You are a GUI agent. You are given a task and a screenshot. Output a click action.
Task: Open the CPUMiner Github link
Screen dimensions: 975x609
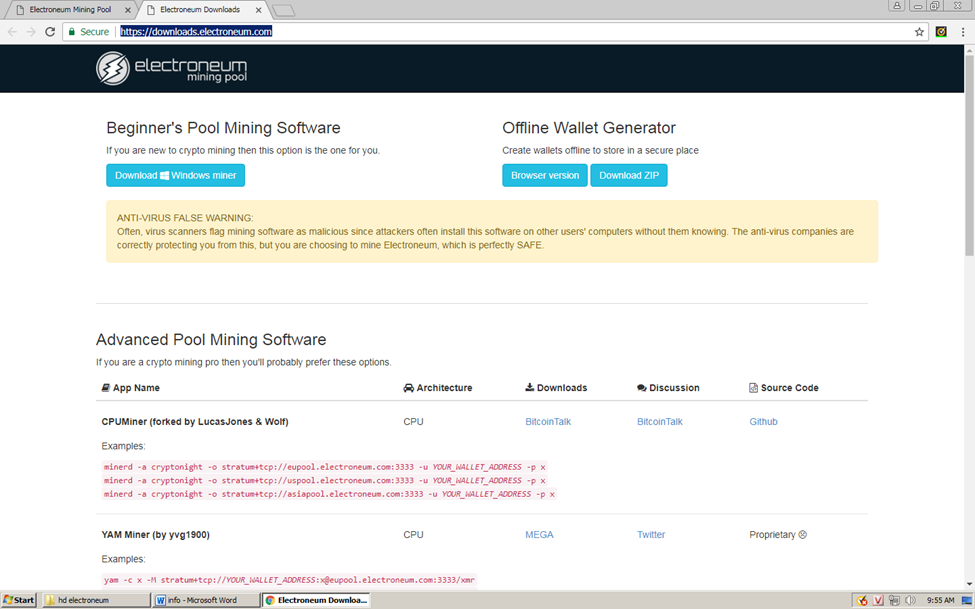click(763, 422)
